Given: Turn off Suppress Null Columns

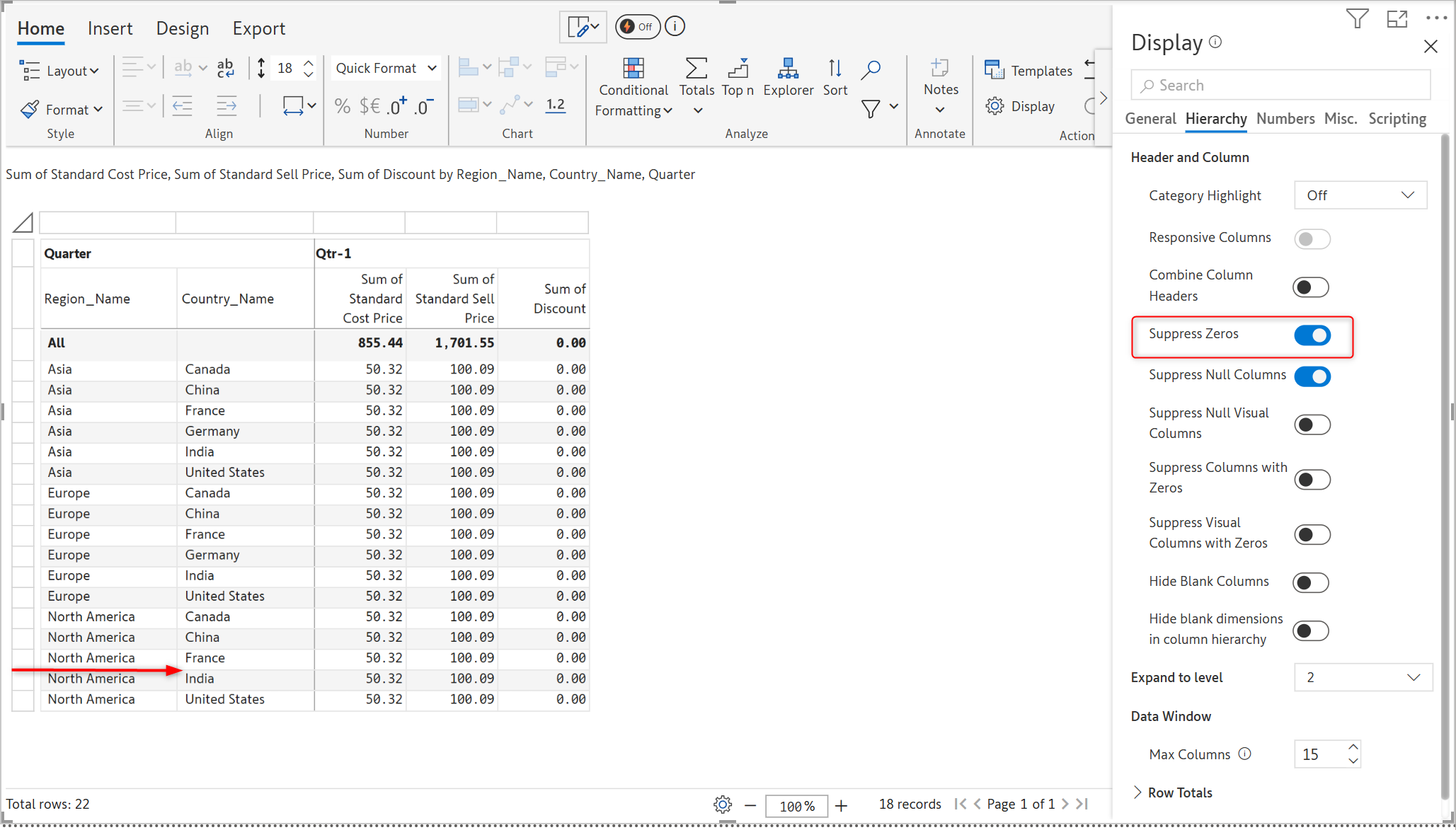Looking at the screenshot, I should (x=1312, y=376).
